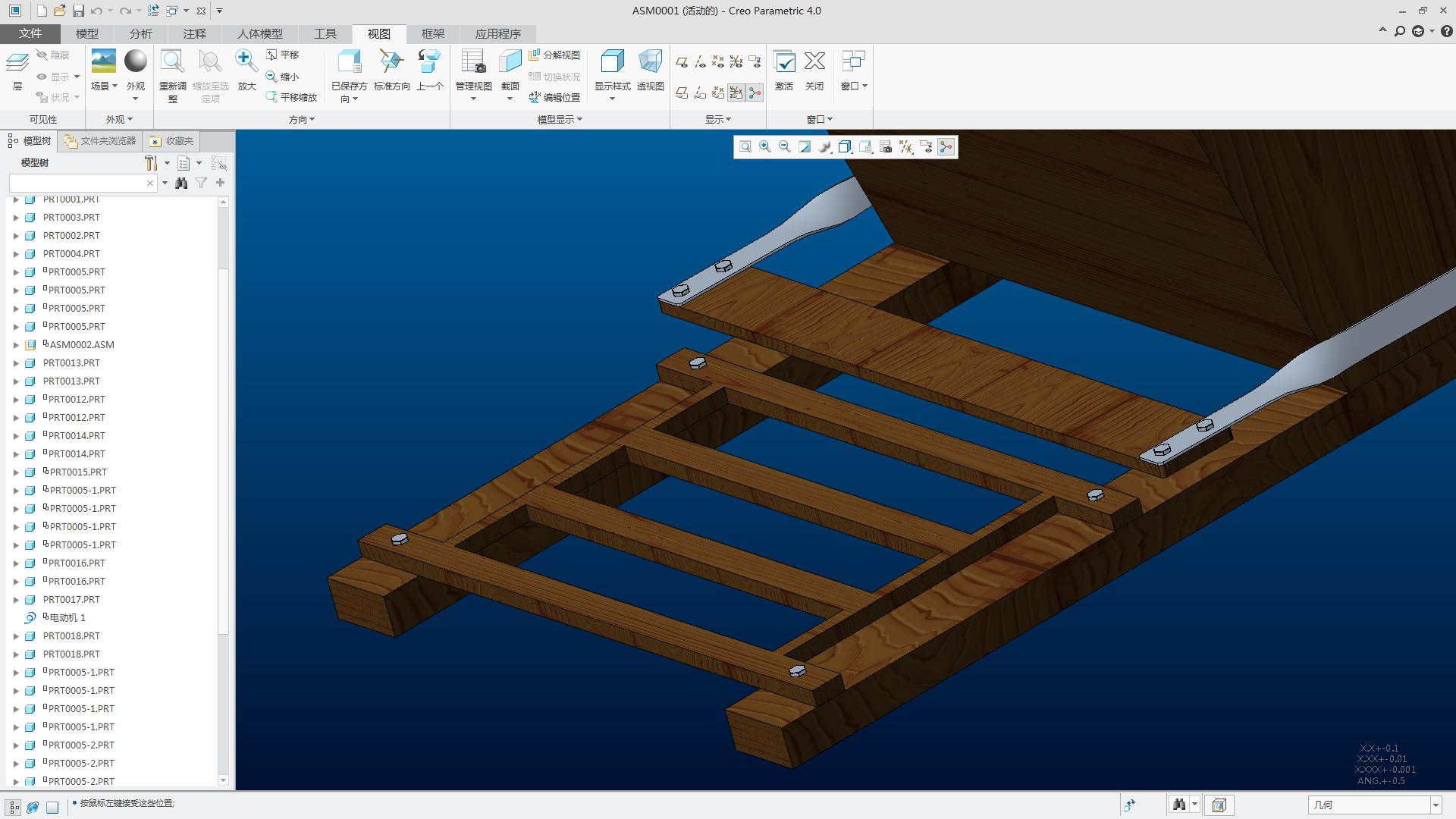Toggle plane display in ribbon 显示 group
Screen dimensions: 1456x819
(x=682, y=61)
